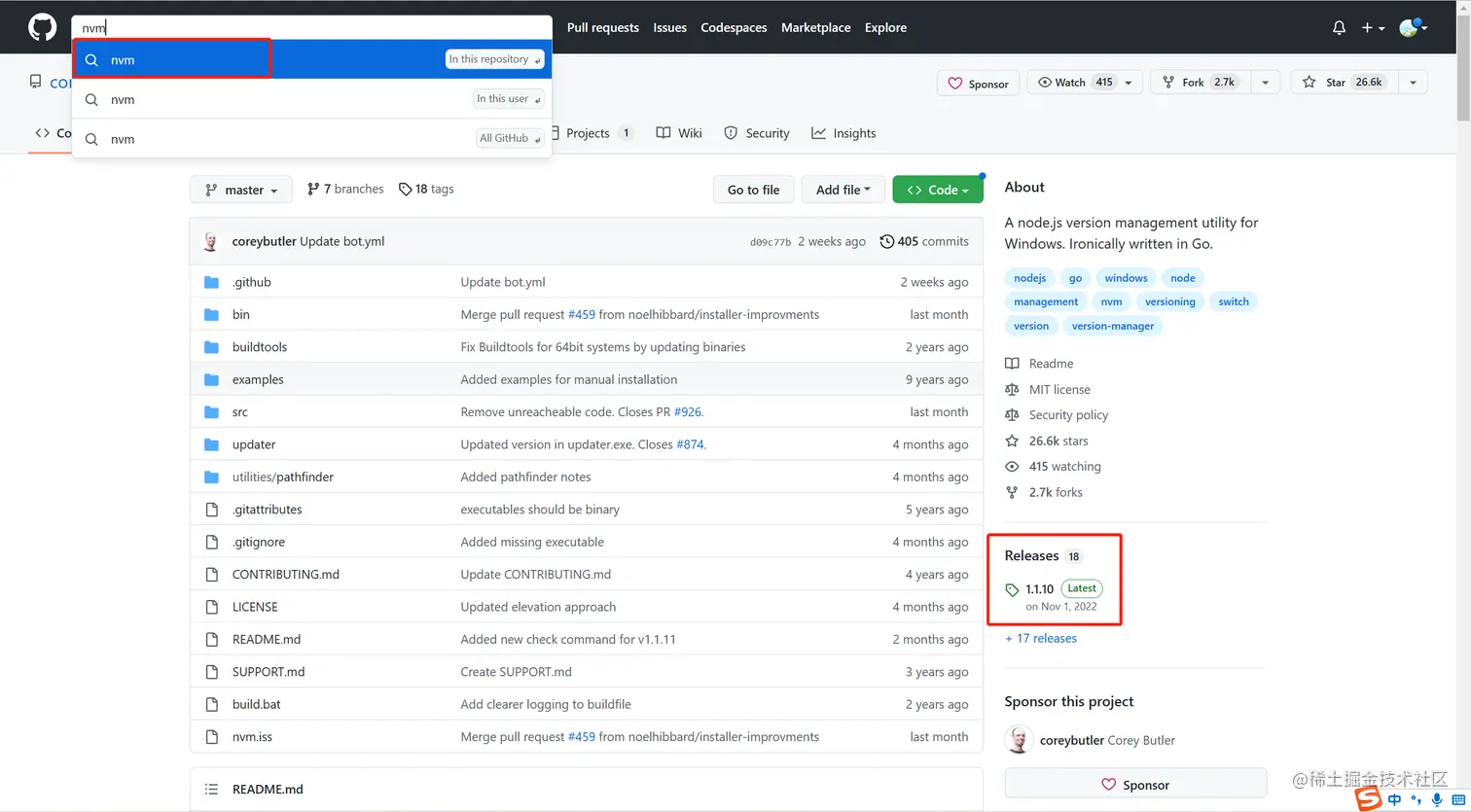Click the Sponsor button under Sponsor this project

pyautogui.click(x=1135, y=785)
